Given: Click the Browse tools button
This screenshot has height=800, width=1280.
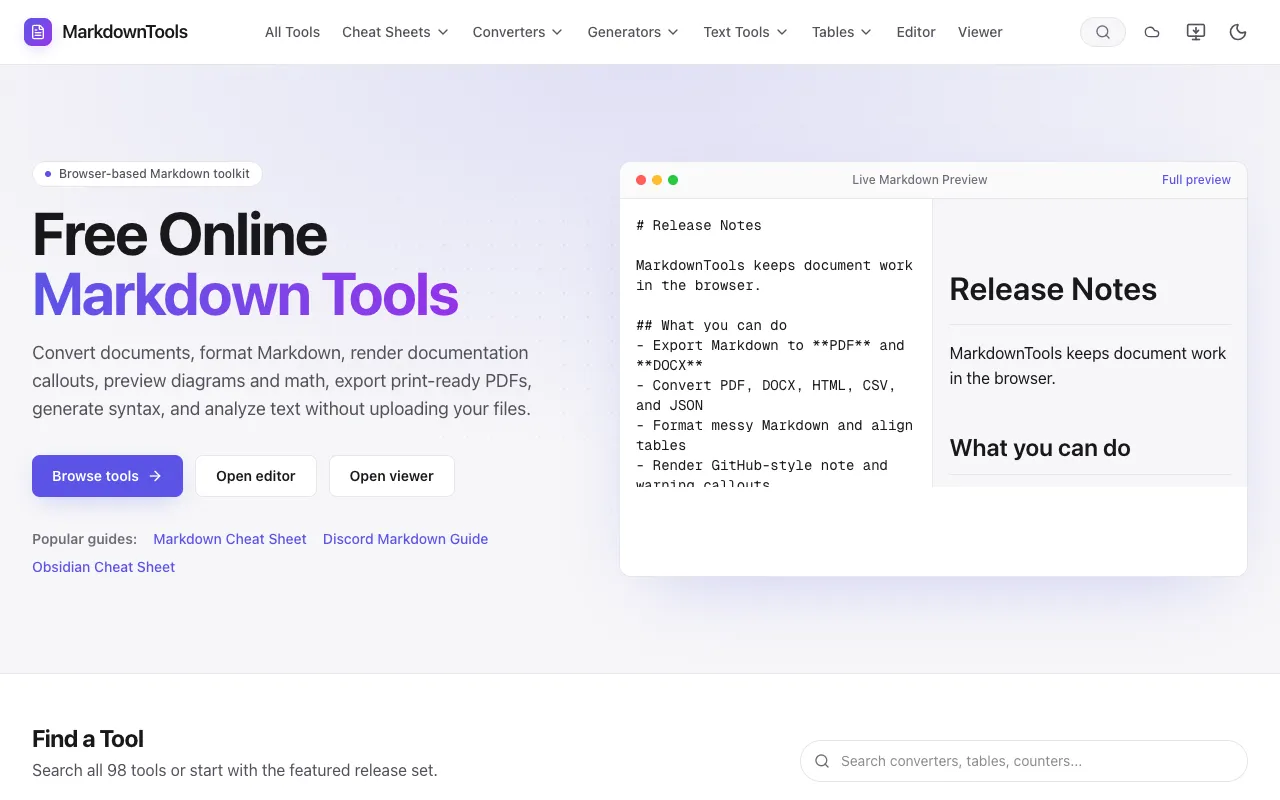Looking at the screenshot, I should [107, 476].
